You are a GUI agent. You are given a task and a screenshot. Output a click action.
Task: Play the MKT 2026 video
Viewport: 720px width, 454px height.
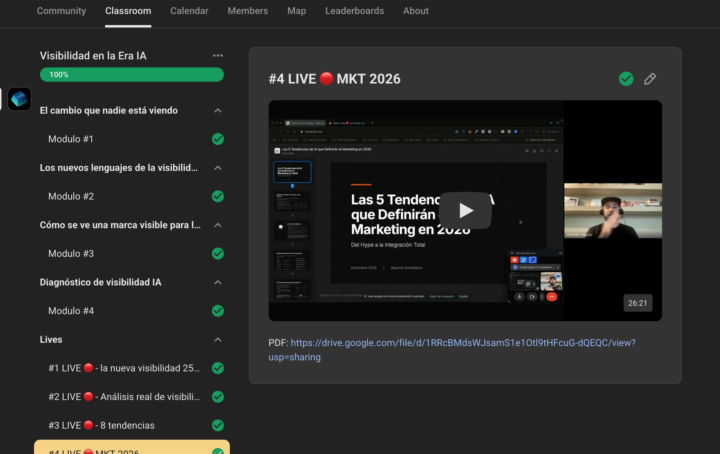coord(465,210)
